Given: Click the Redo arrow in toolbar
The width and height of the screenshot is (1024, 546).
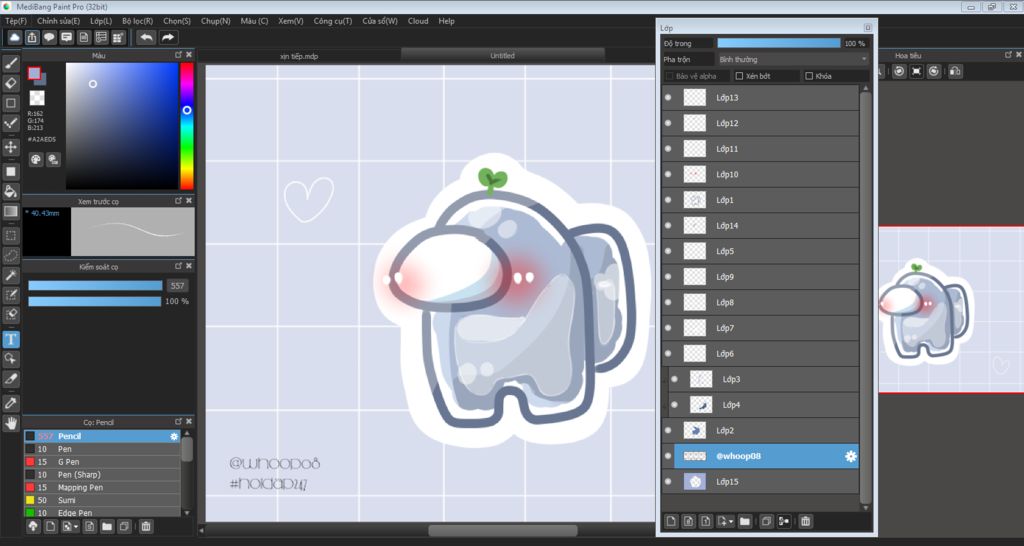Looking at the screenshot, I should pos(168,37).
